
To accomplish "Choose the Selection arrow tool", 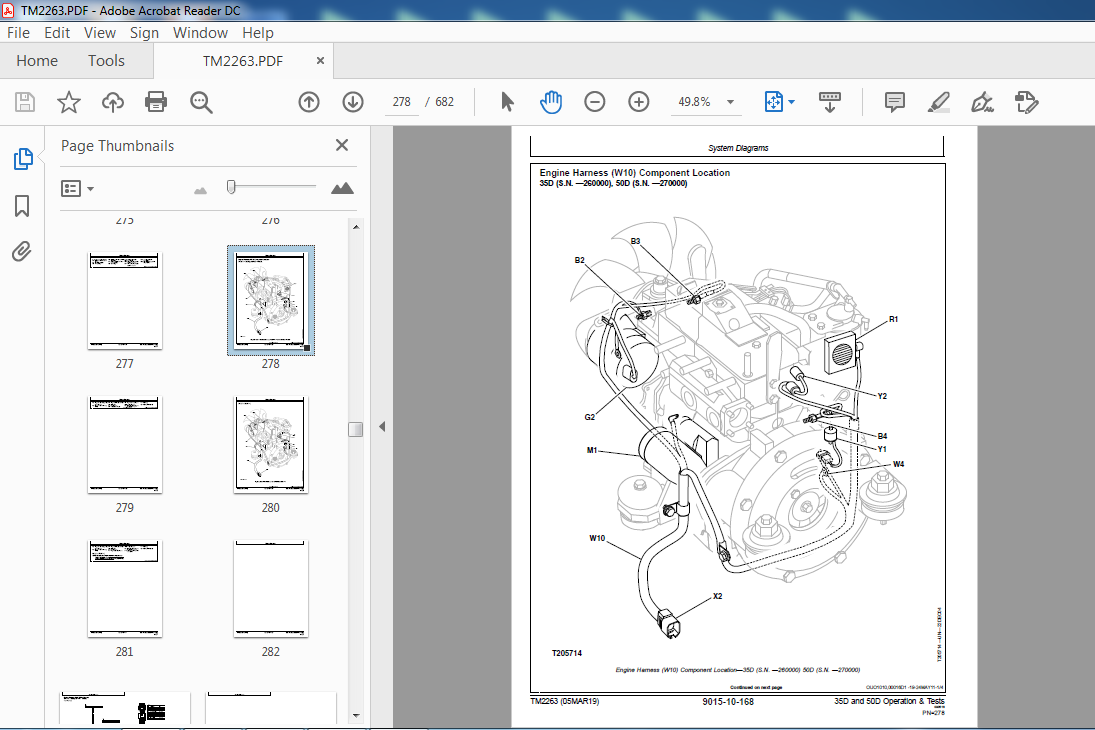I will 508,102.
